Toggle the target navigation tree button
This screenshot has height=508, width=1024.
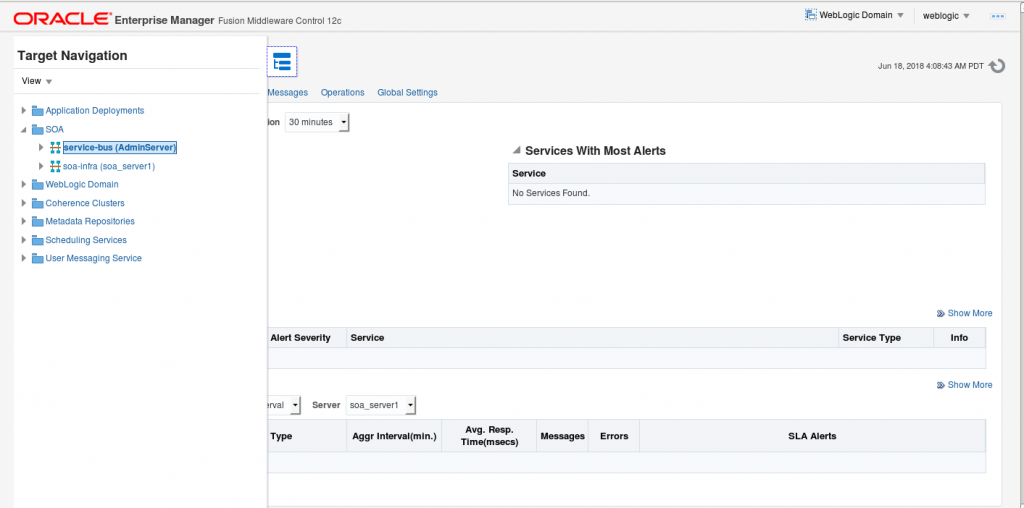(x=282, y=62)
